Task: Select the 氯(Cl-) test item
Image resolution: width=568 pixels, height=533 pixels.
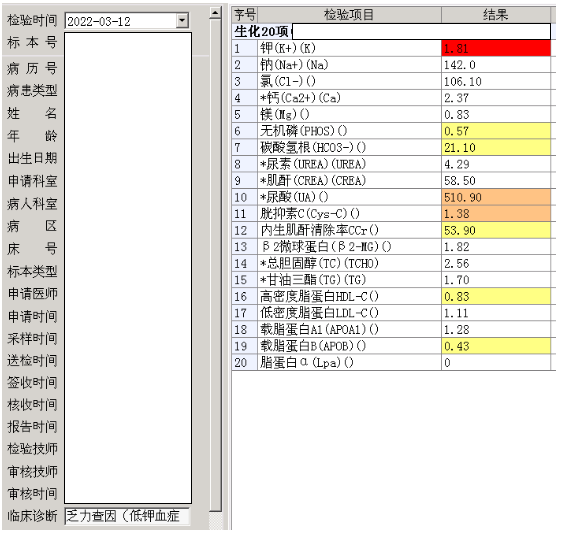Action: (349, 82)
